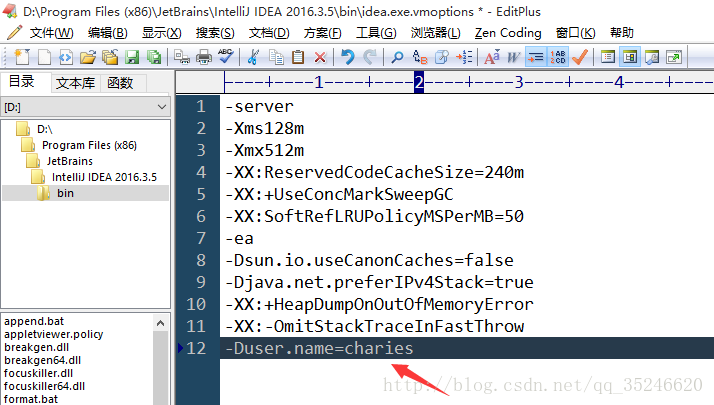The image size is (714, 405).
Task: Save all open files
Action: (154, 57)
